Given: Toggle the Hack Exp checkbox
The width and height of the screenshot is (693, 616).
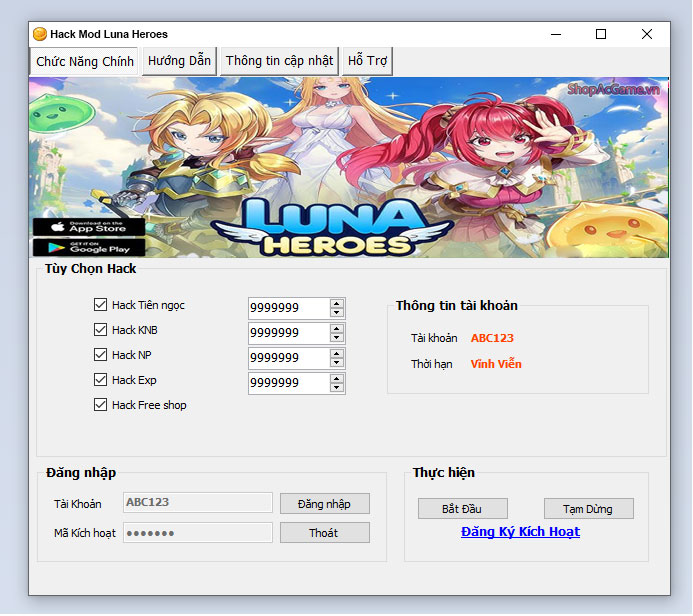Looking at the screenshot, I should [100, 380].
